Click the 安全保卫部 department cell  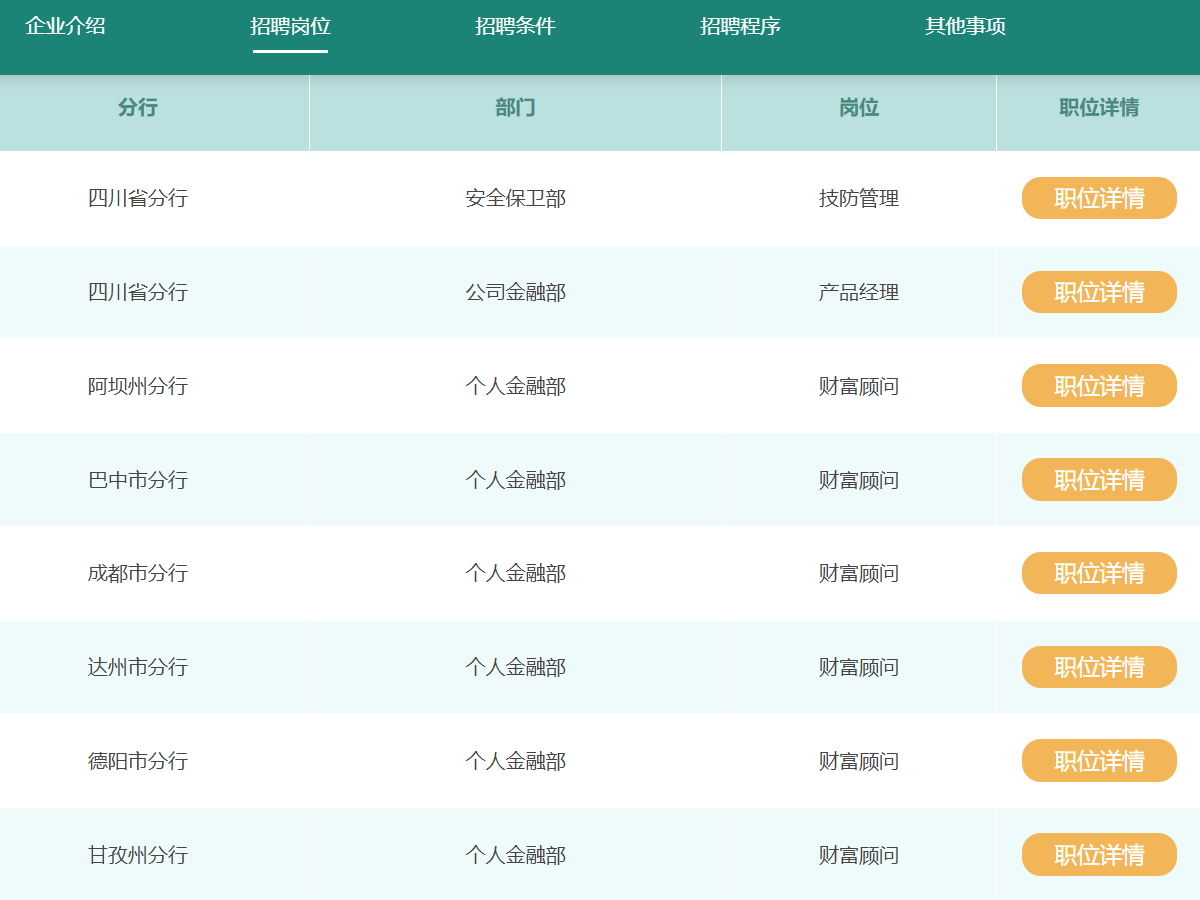click(515, 198)
